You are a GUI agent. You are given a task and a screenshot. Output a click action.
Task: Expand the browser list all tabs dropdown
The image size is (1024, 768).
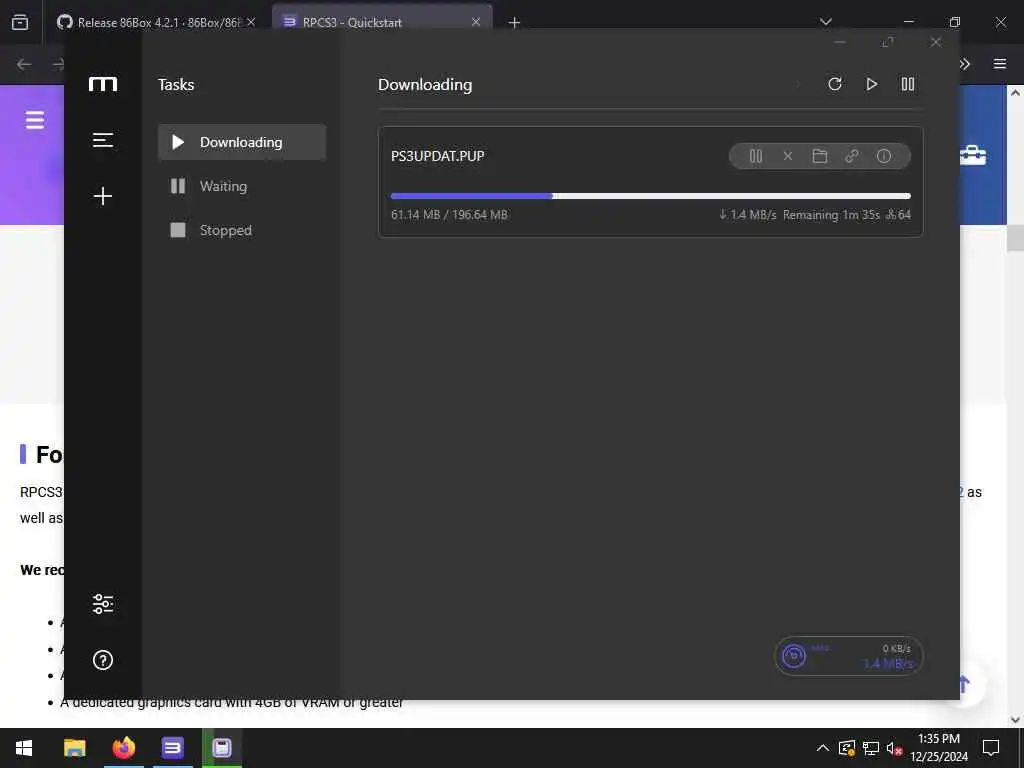826,22
